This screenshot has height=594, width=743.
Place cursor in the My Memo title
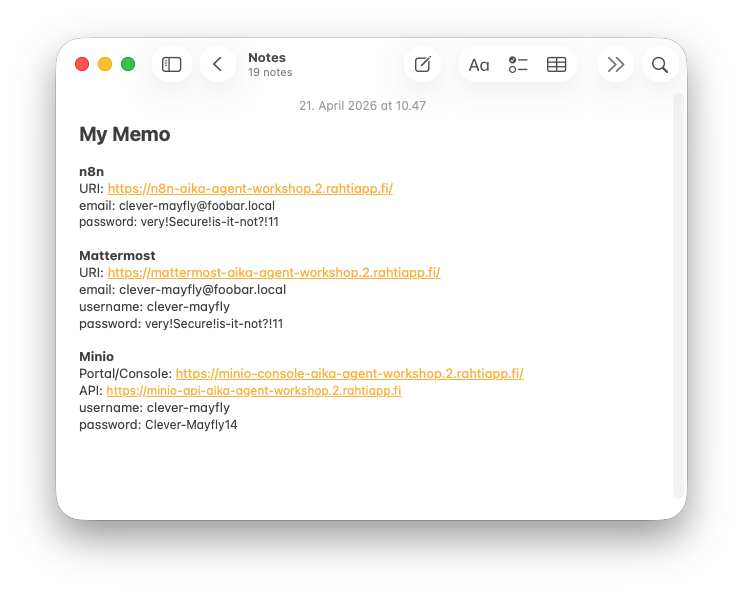click(125, 134)
